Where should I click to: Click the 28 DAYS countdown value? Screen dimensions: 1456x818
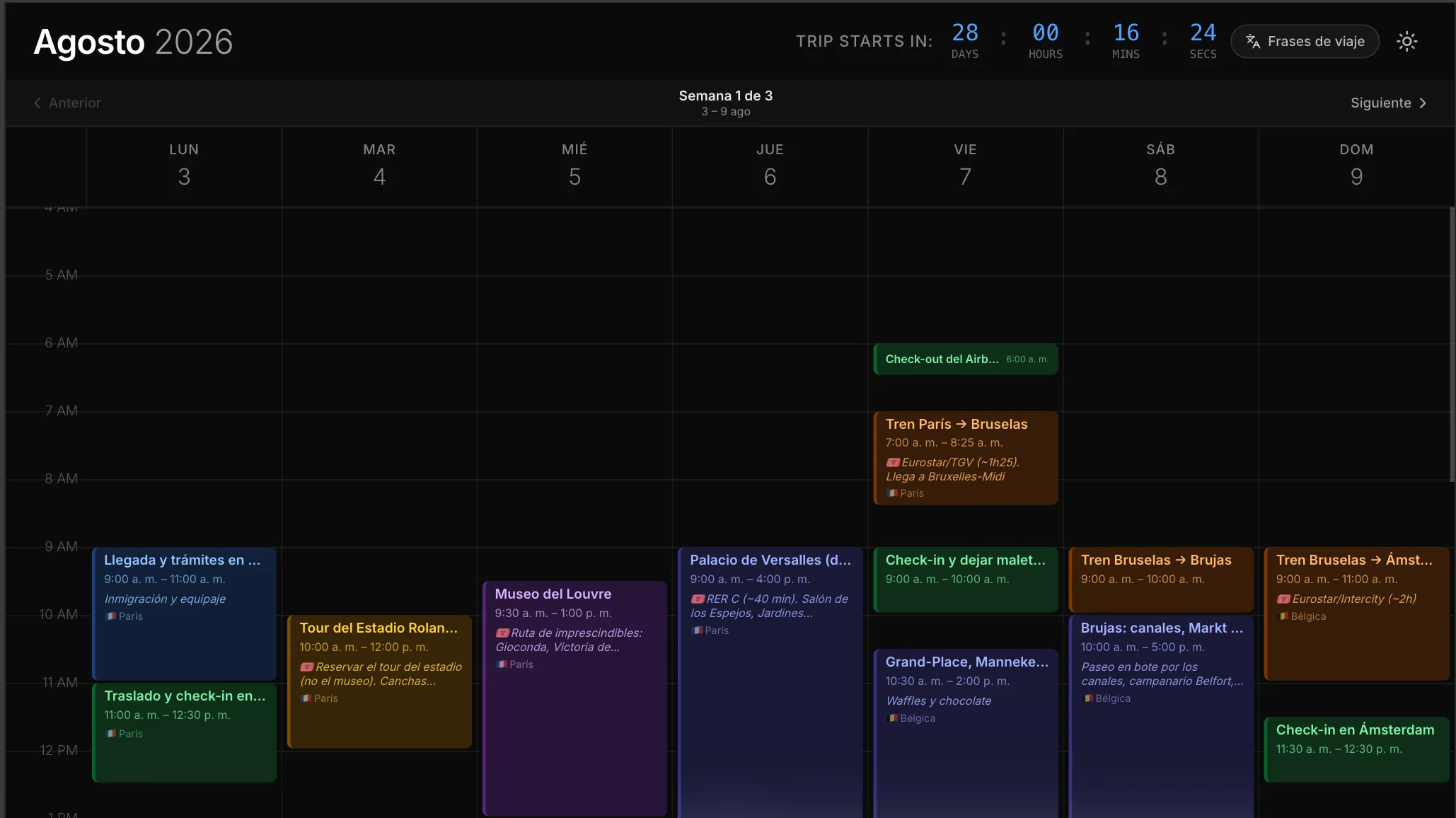point(965,33)
